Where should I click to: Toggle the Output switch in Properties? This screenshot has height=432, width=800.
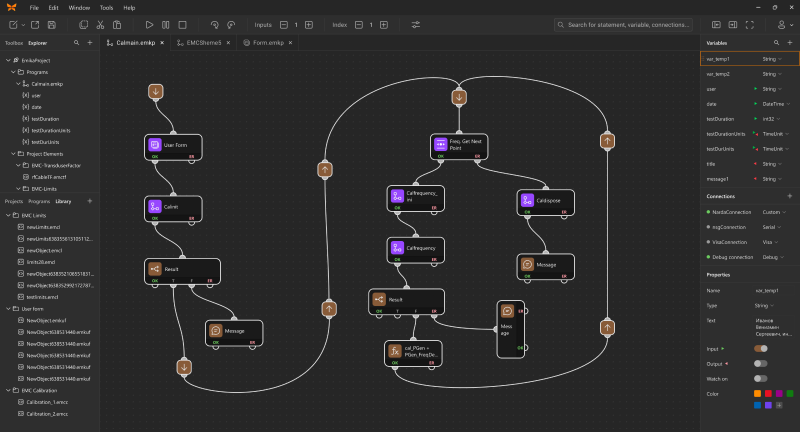[x=762, y=363]
